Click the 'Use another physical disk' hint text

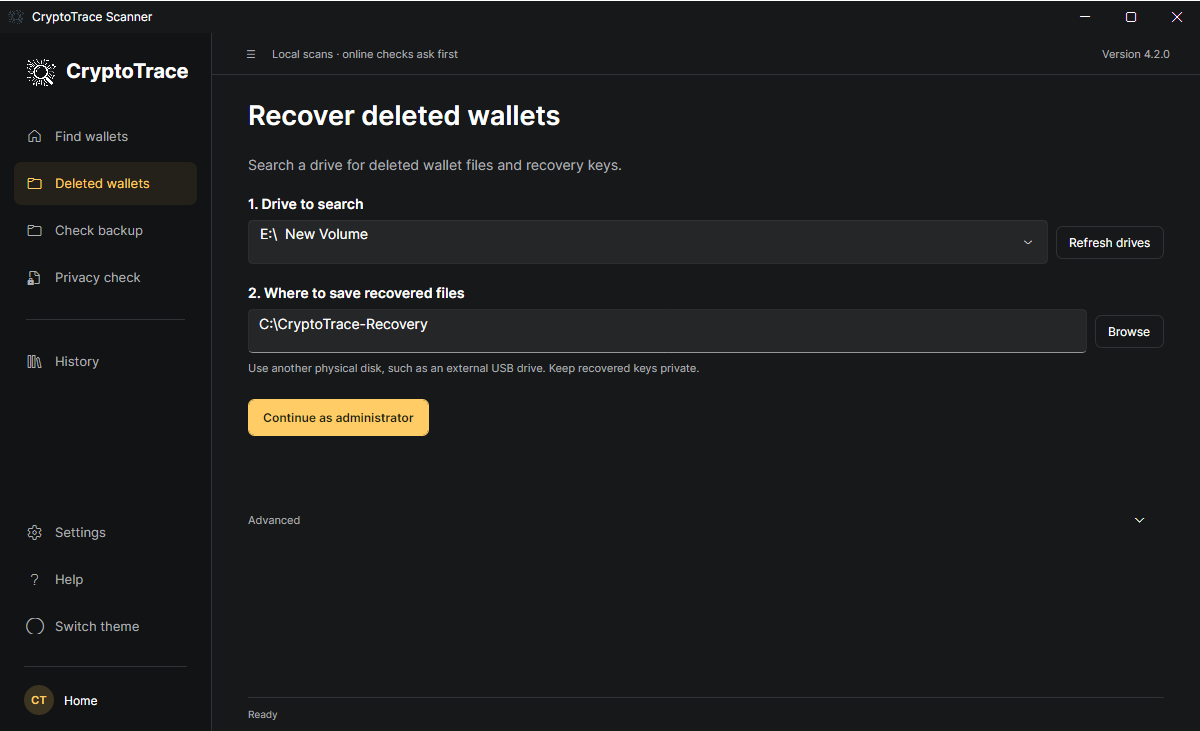coord(473,368)
